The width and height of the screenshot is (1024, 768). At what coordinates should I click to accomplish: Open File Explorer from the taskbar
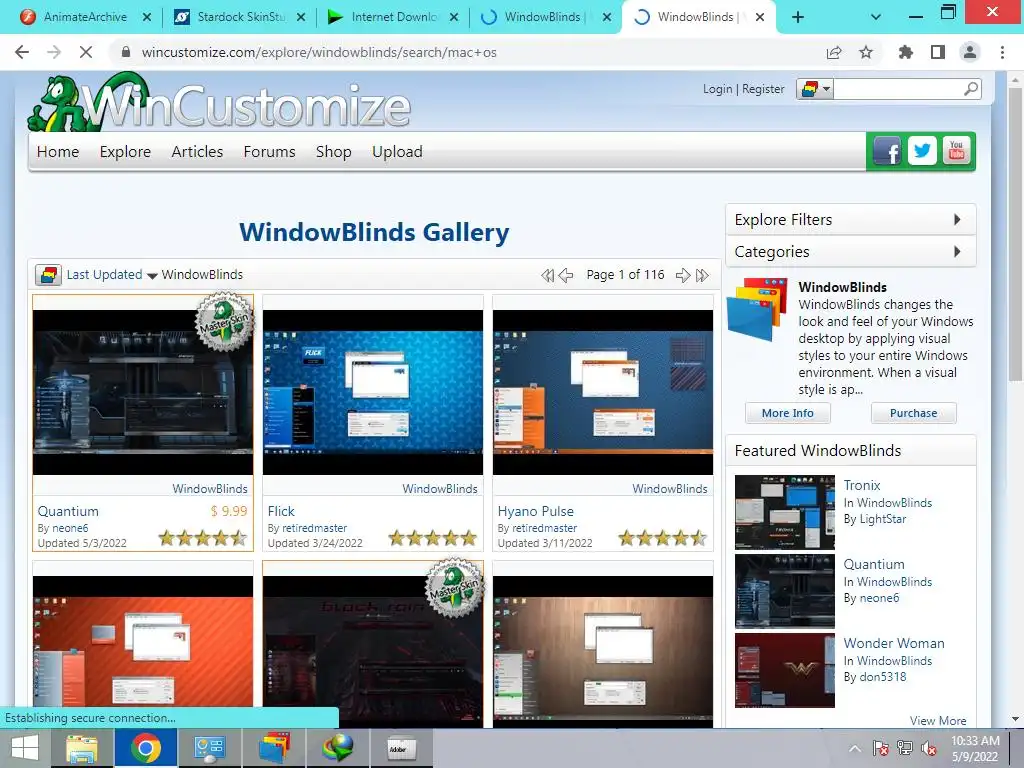click(x=81, y=748)
